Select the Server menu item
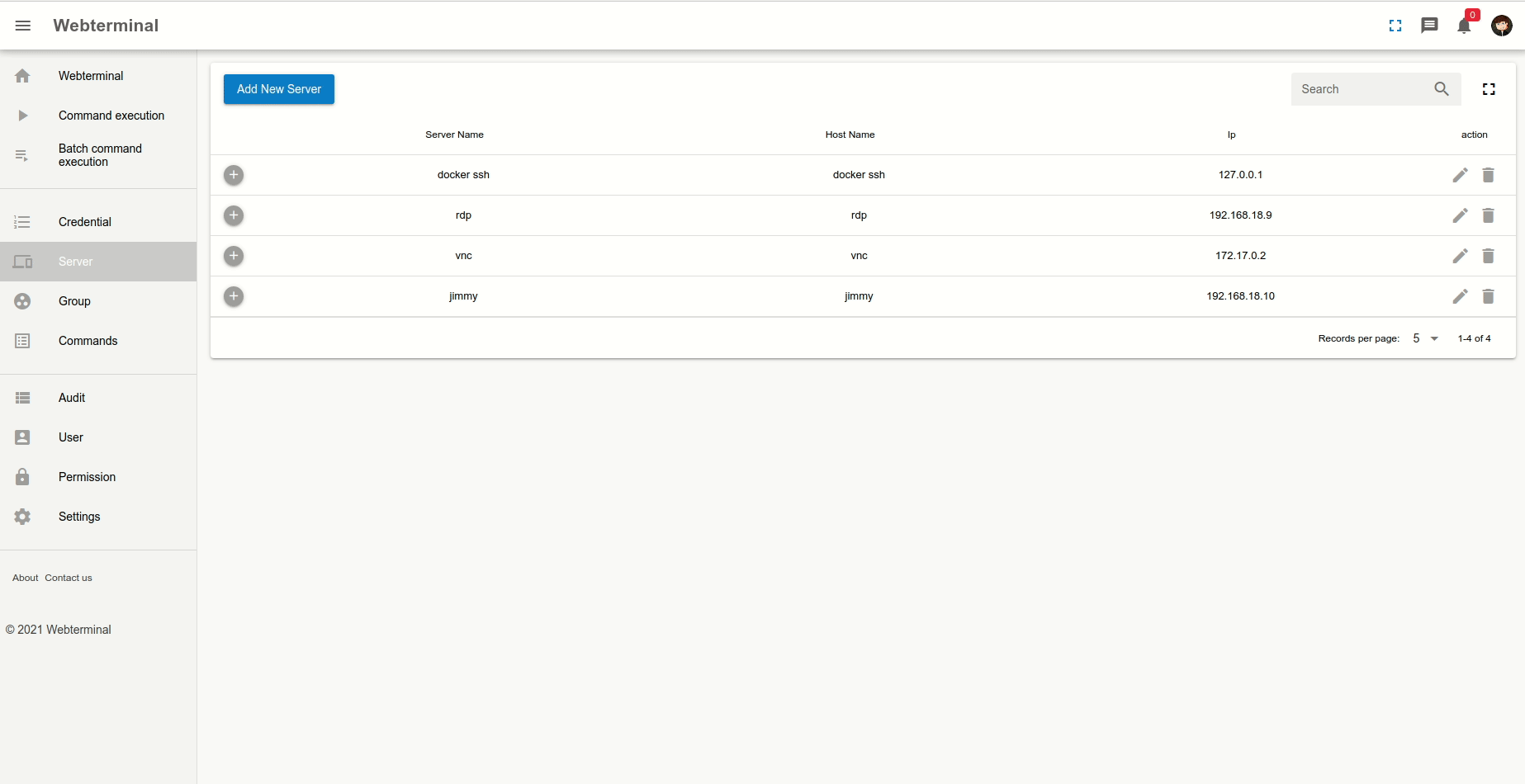This screenshot has width=1525, height=784. [98, 262]
